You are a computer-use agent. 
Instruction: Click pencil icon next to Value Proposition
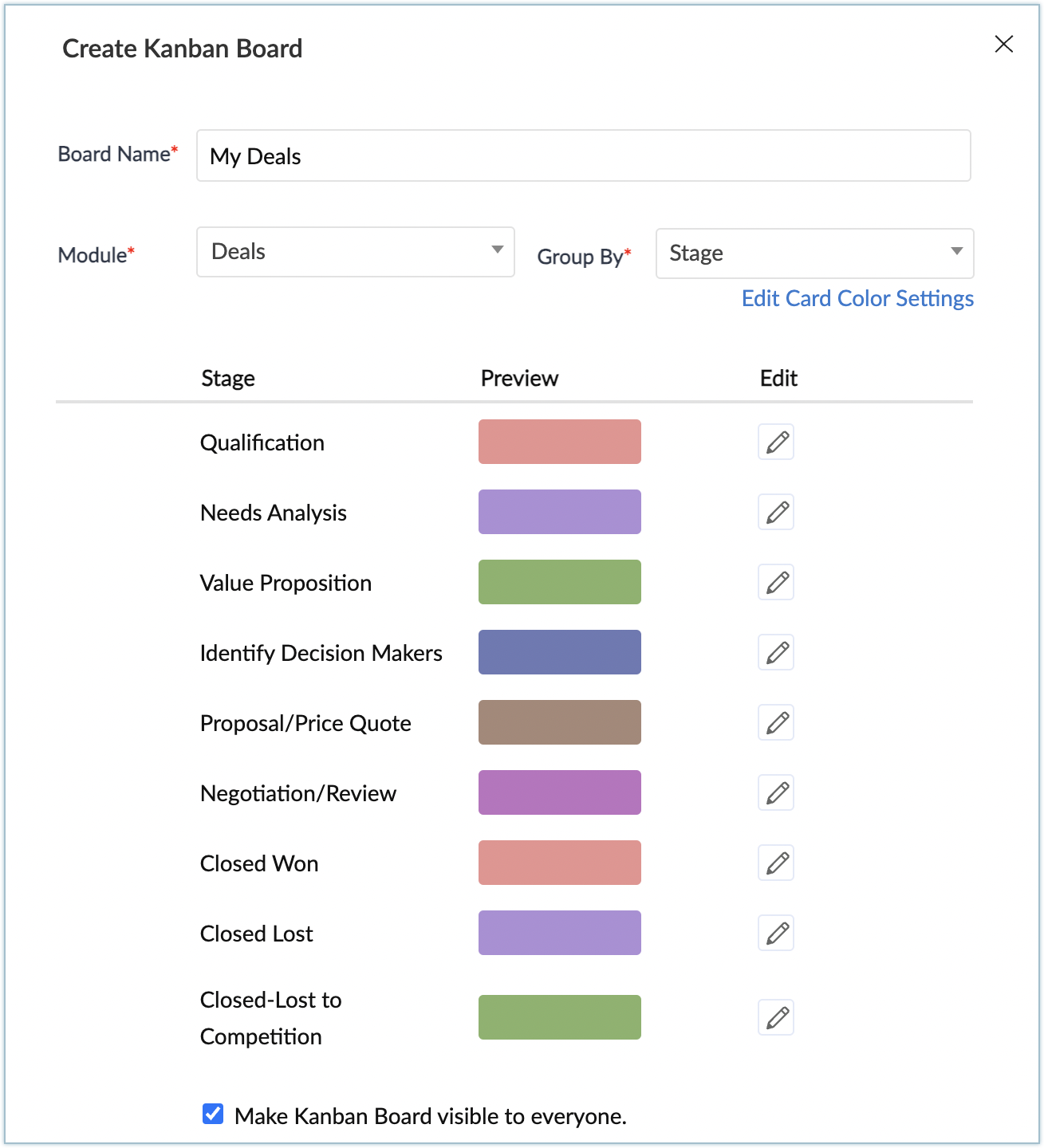[x=776, y=582]
